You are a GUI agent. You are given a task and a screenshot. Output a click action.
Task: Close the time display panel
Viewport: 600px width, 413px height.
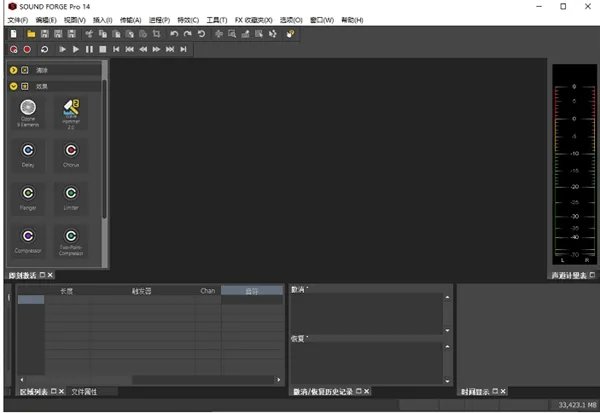[x=503, y=391]
